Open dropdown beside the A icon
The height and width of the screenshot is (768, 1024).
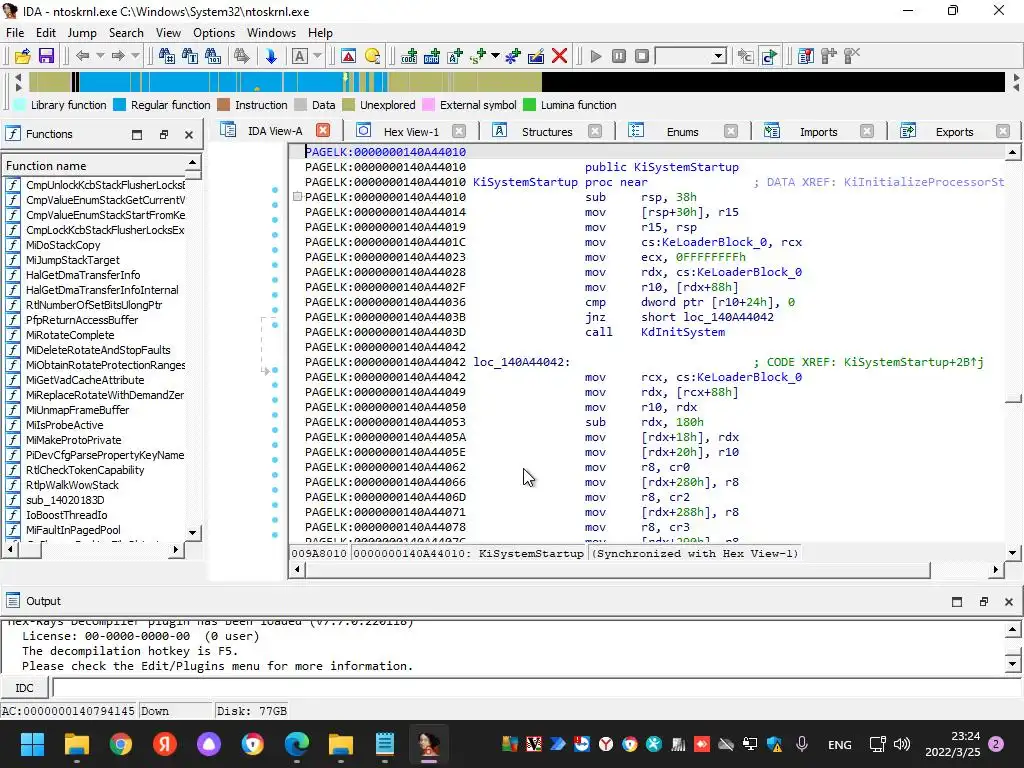click(x=317, y=56)
